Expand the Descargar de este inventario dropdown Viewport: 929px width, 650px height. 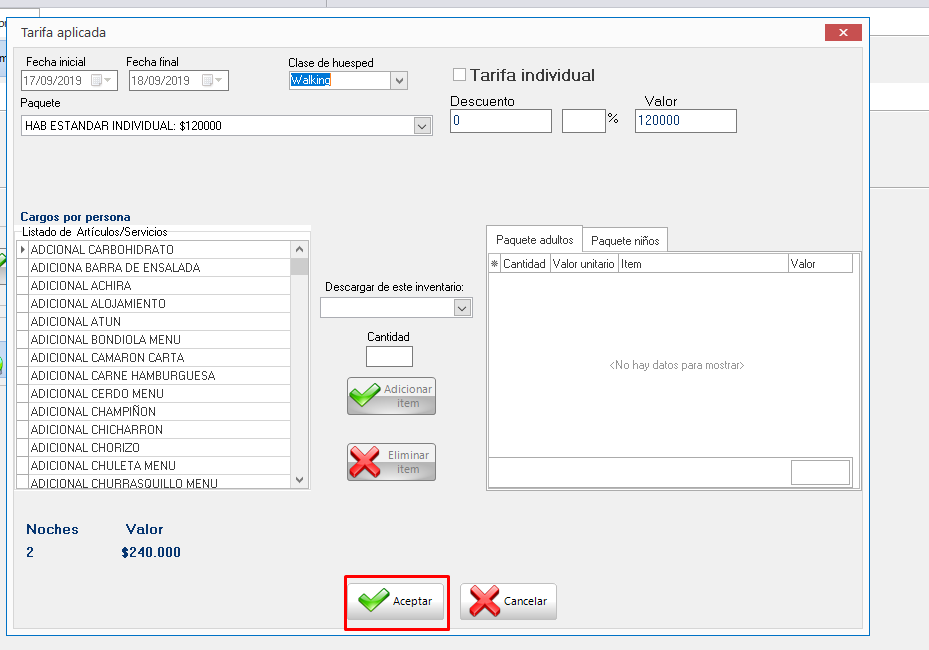(462, 308)
